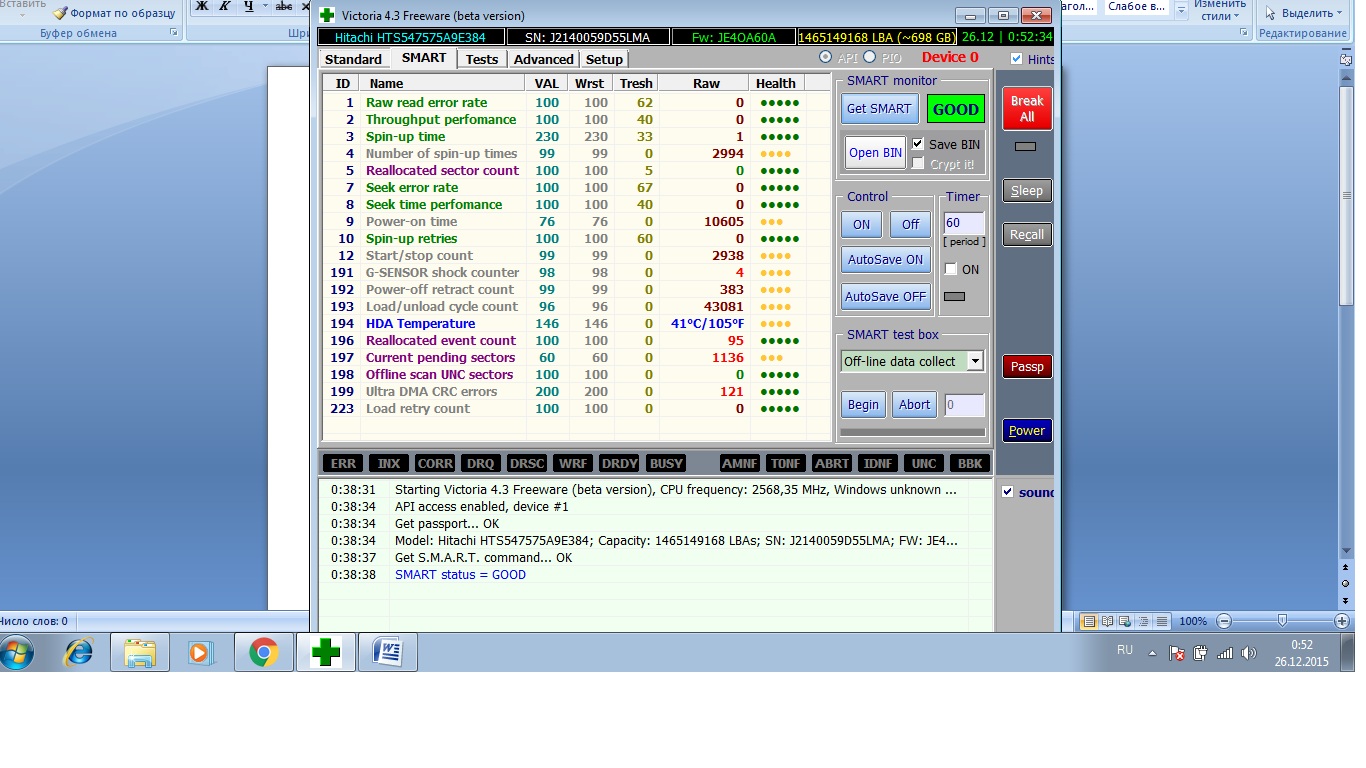
Task: Open media player from taskbar
Action: tap(201, 653)
